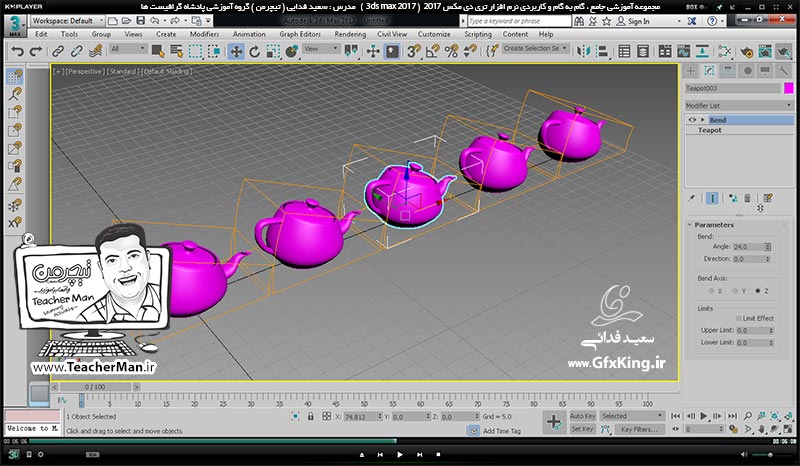The image size is (800, 466).
Task: Open the Selected key mode dropdown
Action: pos(632,416)
